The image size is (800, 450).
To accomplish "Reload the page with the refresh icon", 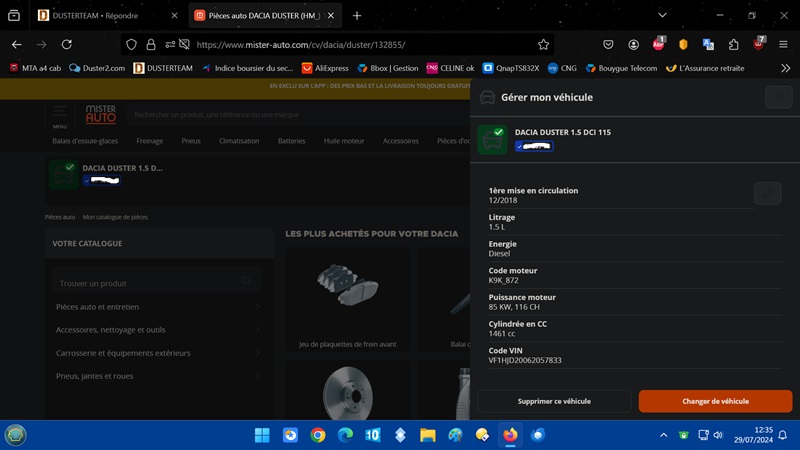I will (66, 45).
